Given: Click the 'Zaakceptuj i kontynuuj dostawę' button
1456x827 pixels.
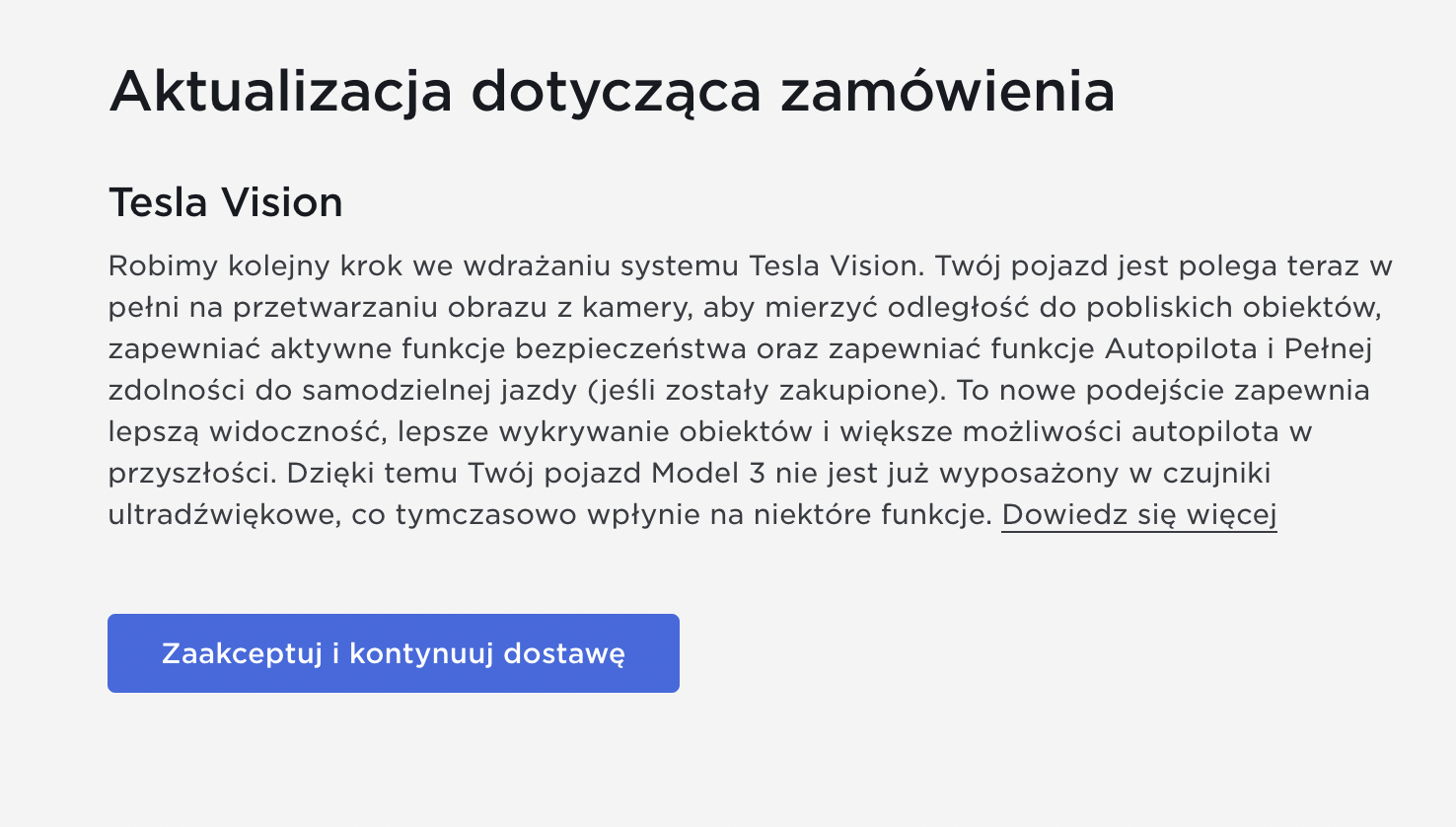Looking at the screenshot, I should tap(394, 653).
